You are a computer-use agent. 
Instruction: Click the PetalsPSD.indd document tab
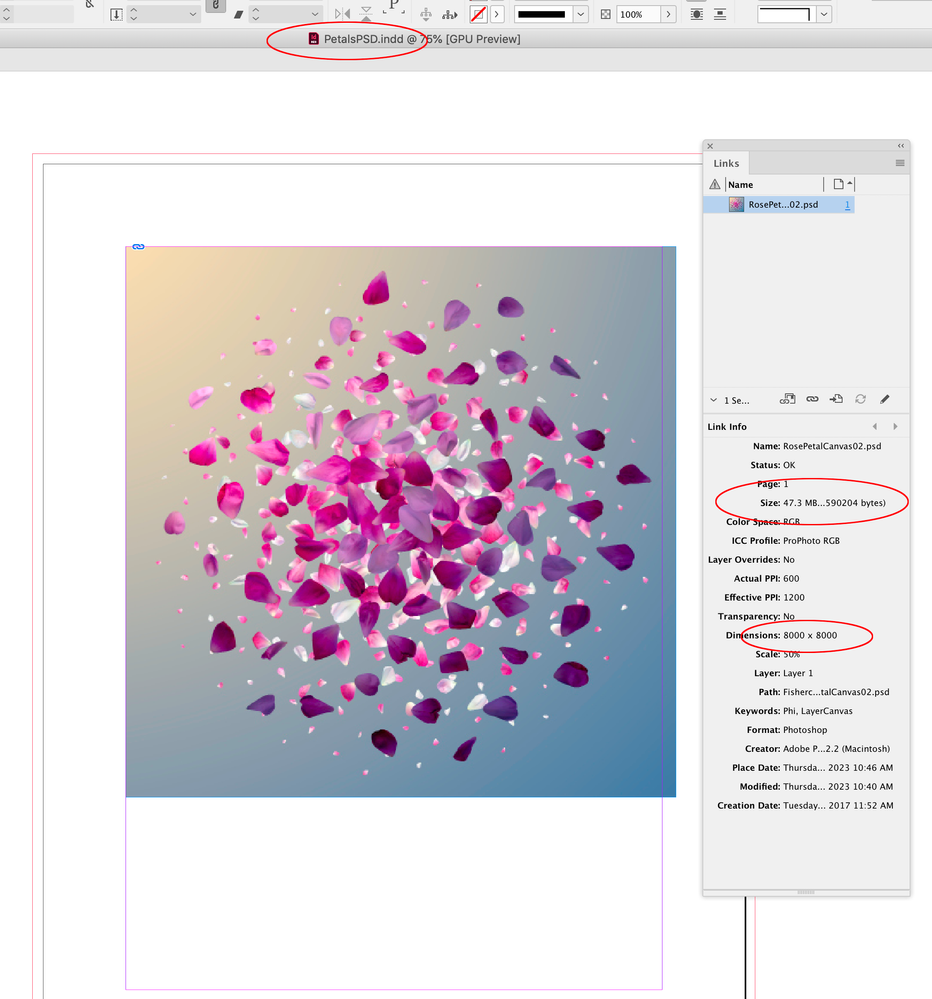pos(415,39)
